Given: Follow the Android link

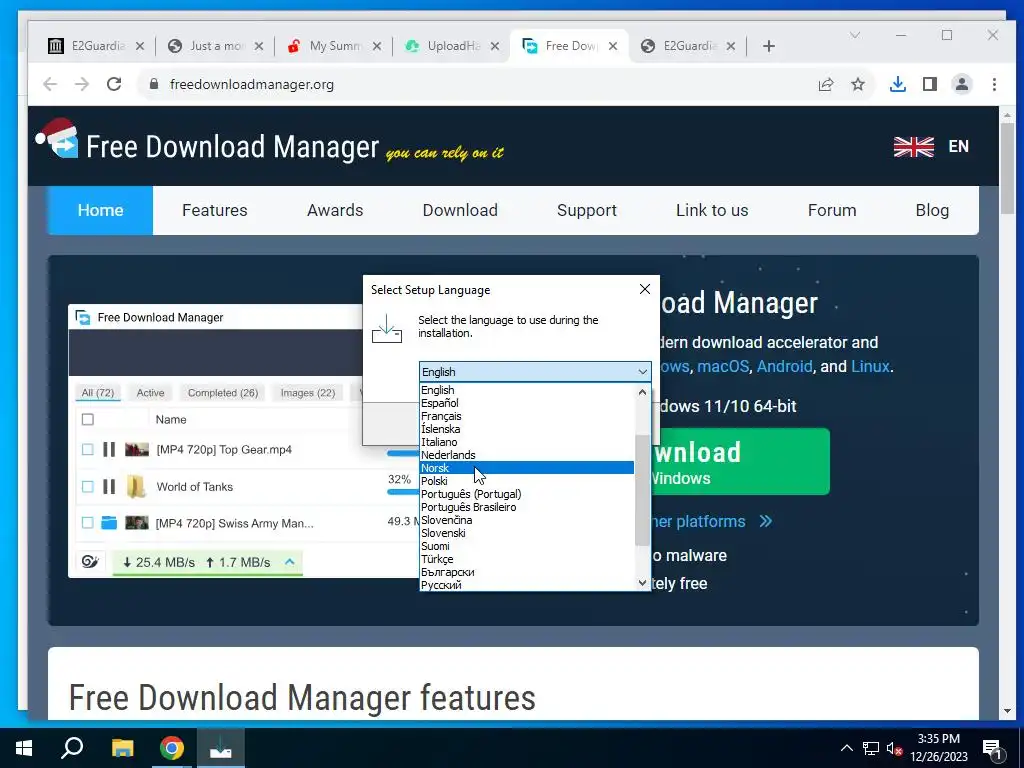Looking at the screenshot, I should pyautogui.click(x=784, y=366).
